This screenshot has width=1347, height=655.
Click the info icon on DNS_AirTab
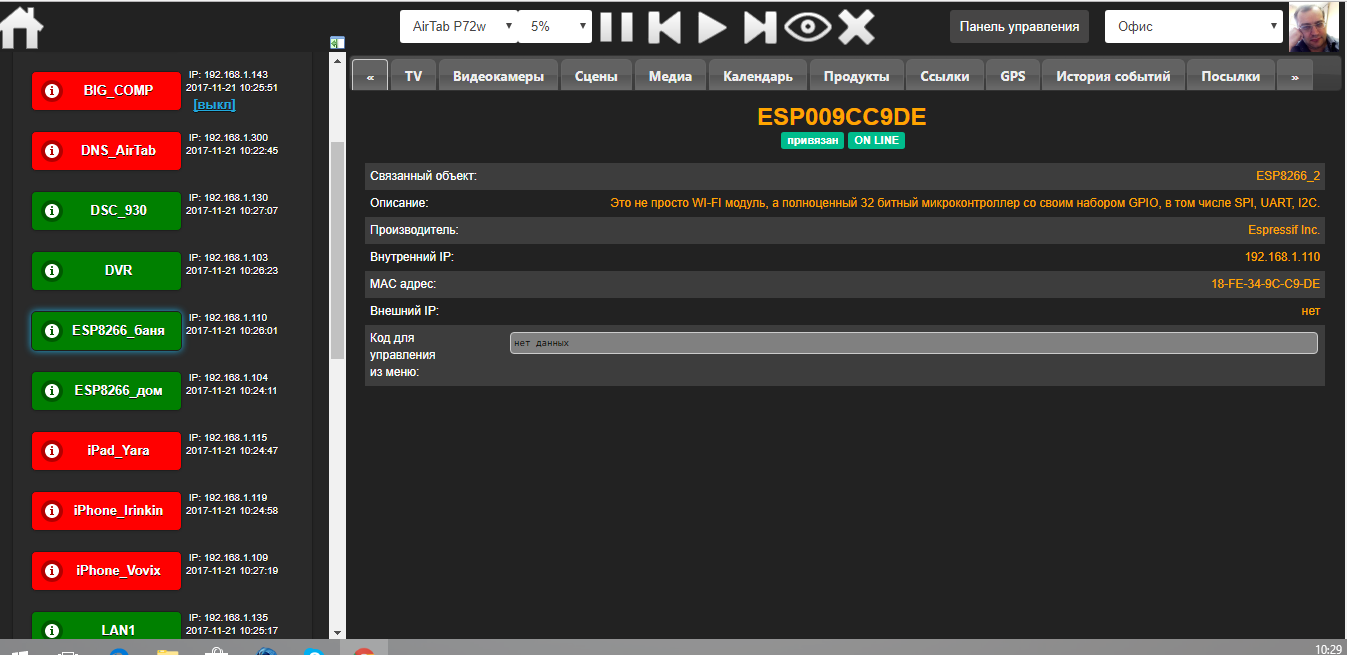click(x=53, y=150)
